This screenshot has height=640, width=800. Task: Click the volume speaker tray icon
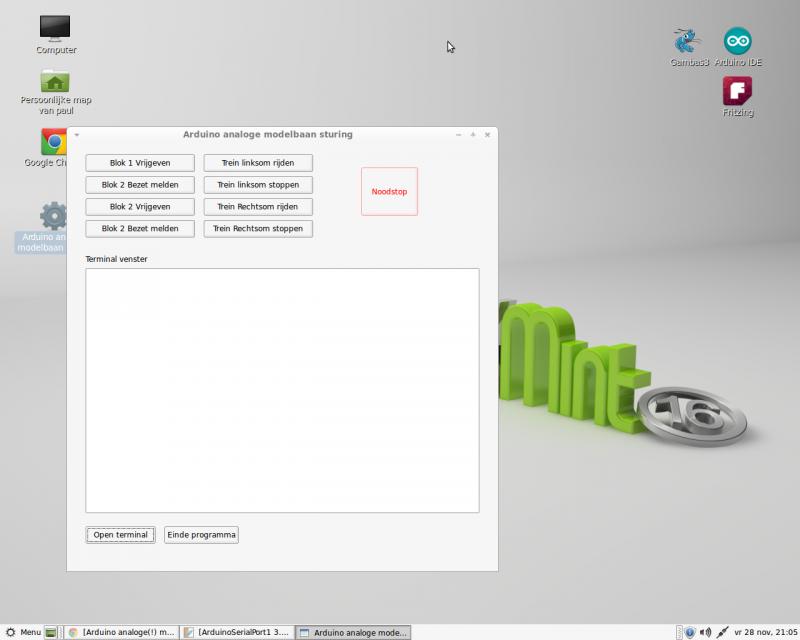(706, 632)
